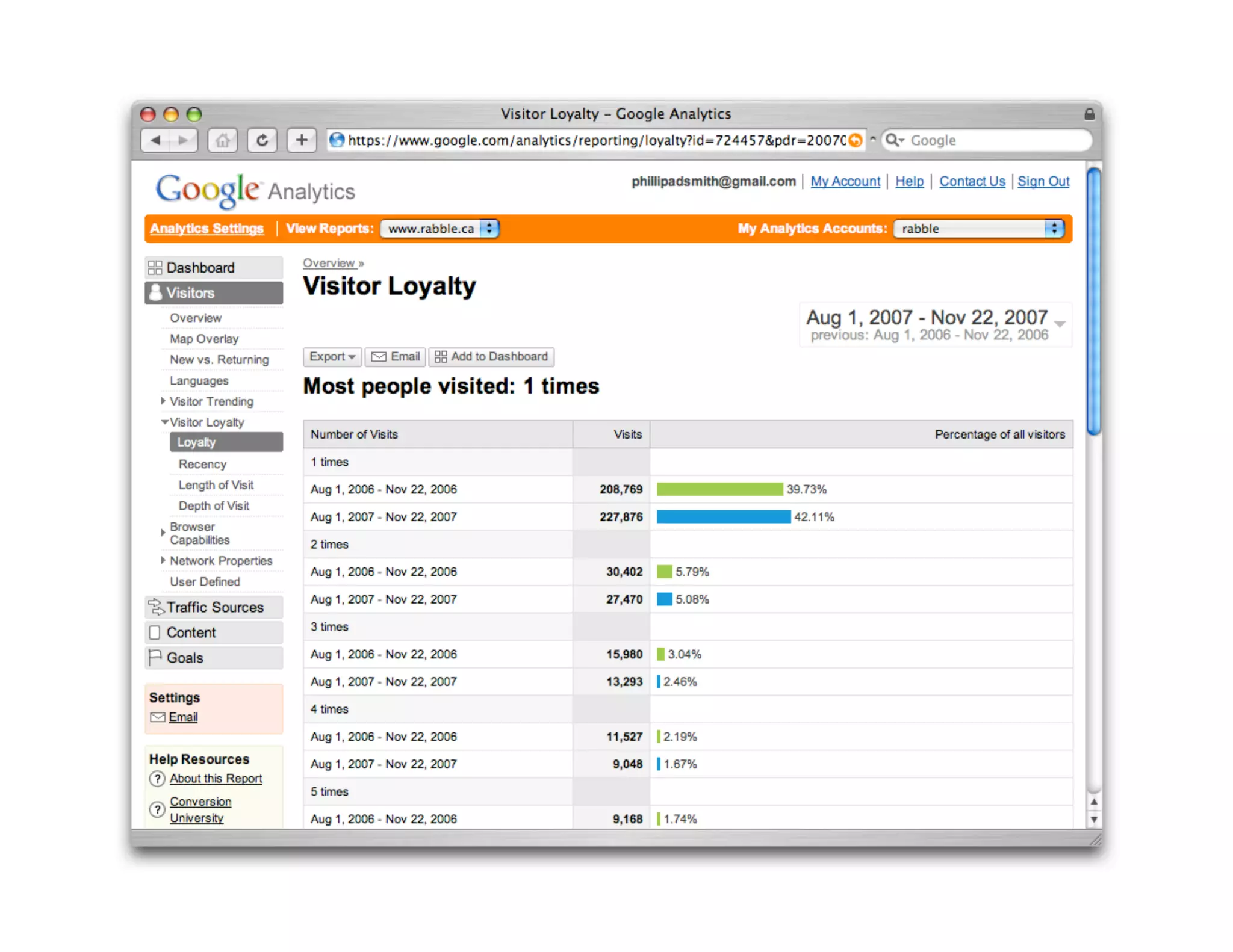This screenshot has width=1233, height=952.
Task: Select User Defined report
Action: pyautogui.click(x=205, y=582)
